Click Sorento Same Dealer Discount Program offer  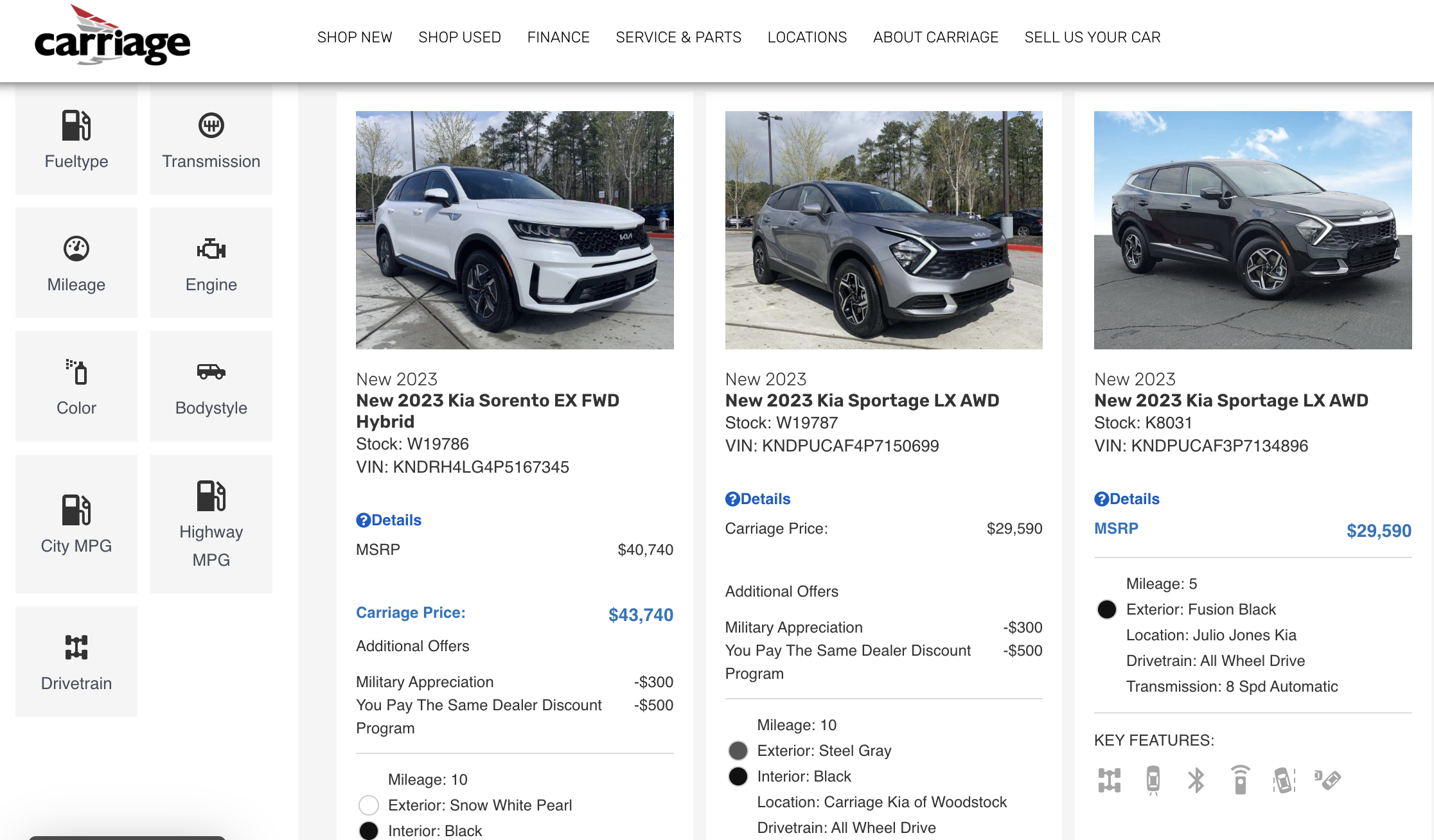tap(515, 717)
